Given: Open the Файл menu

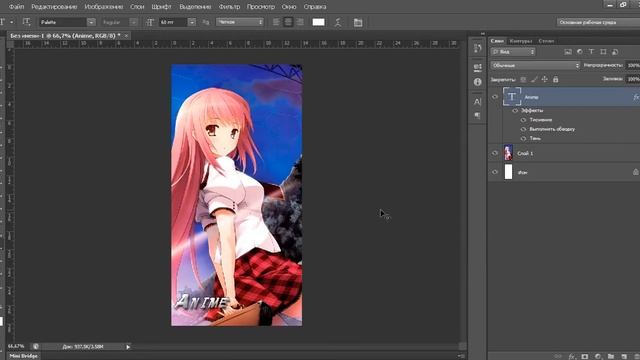Looking at the screenshot, I should [x=16, y=7].
